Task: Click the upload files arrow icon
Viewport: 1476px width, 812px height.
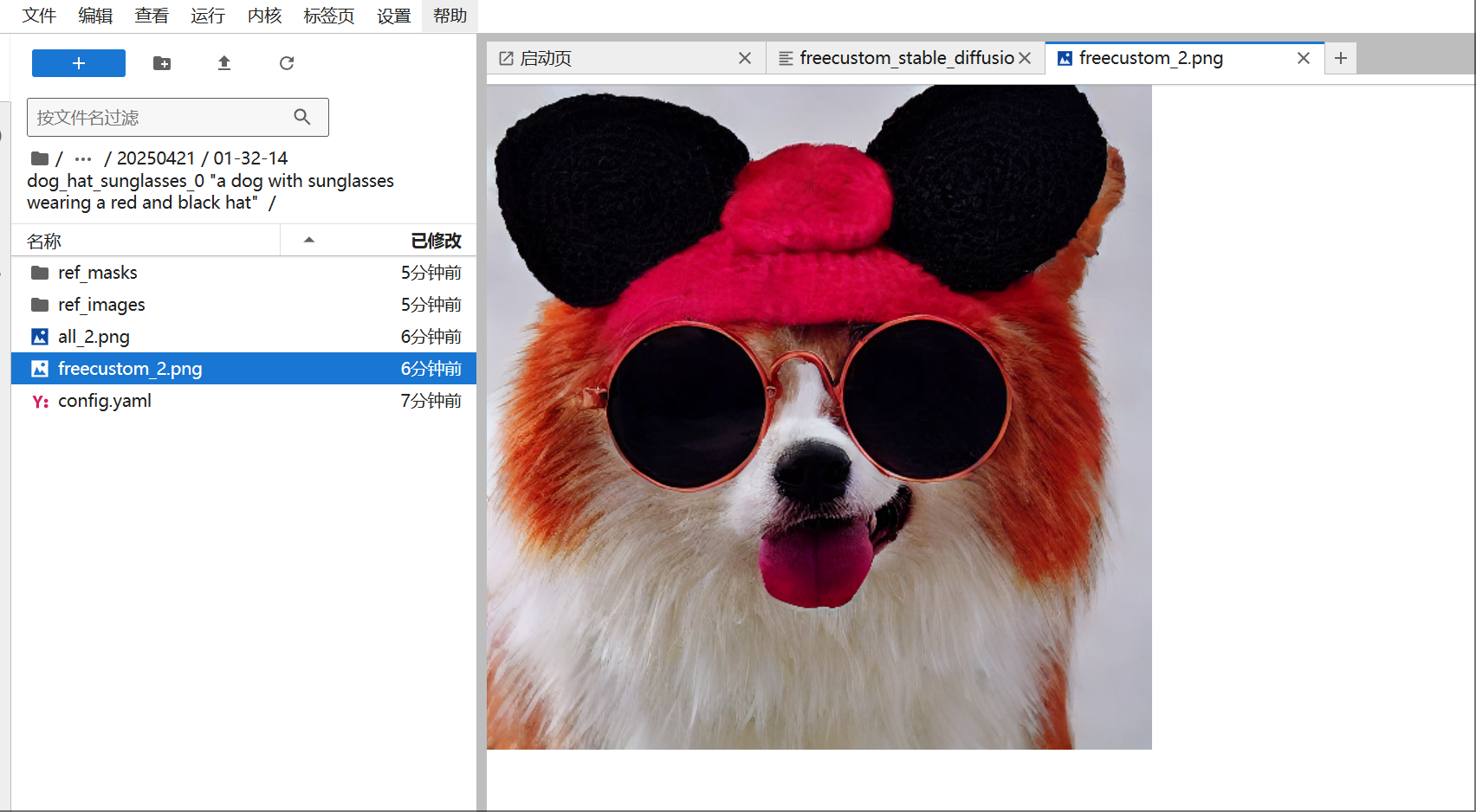Action: 224,63
